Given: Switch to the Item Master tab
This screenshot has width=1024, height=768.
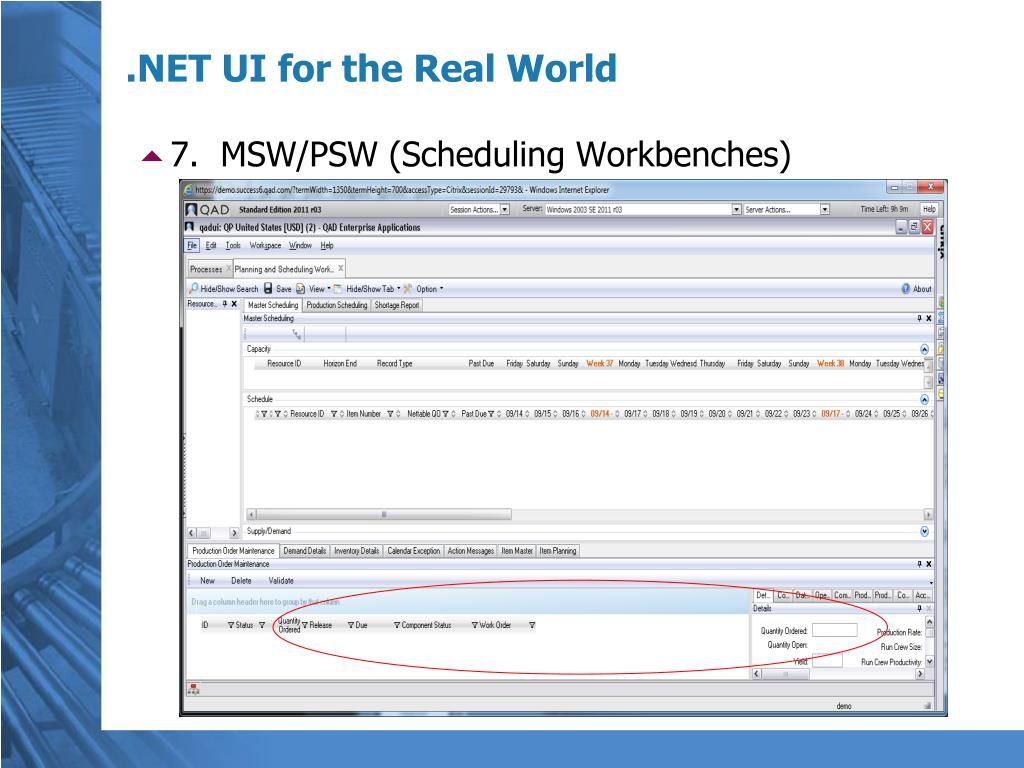Looking at the screenshot, I should pyautogui.click(x=517, y=551).
